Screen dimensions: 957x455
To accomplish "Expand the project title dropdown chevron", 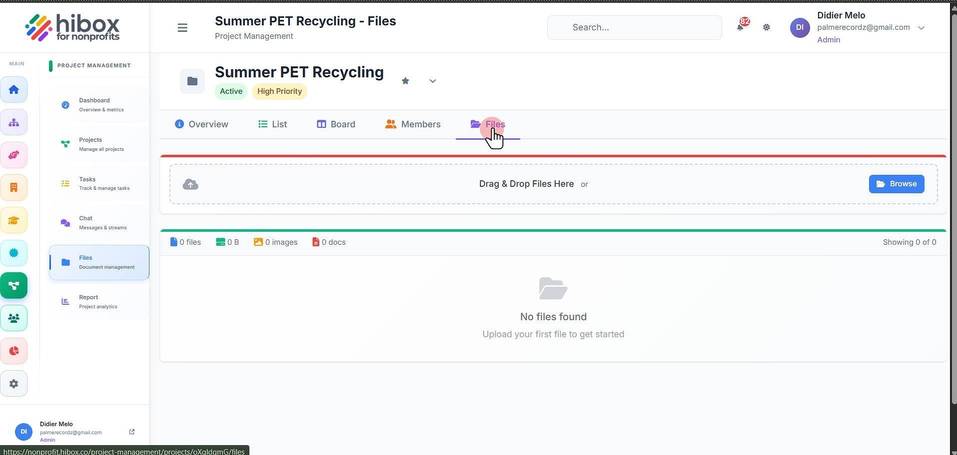I will pos(433,81).
